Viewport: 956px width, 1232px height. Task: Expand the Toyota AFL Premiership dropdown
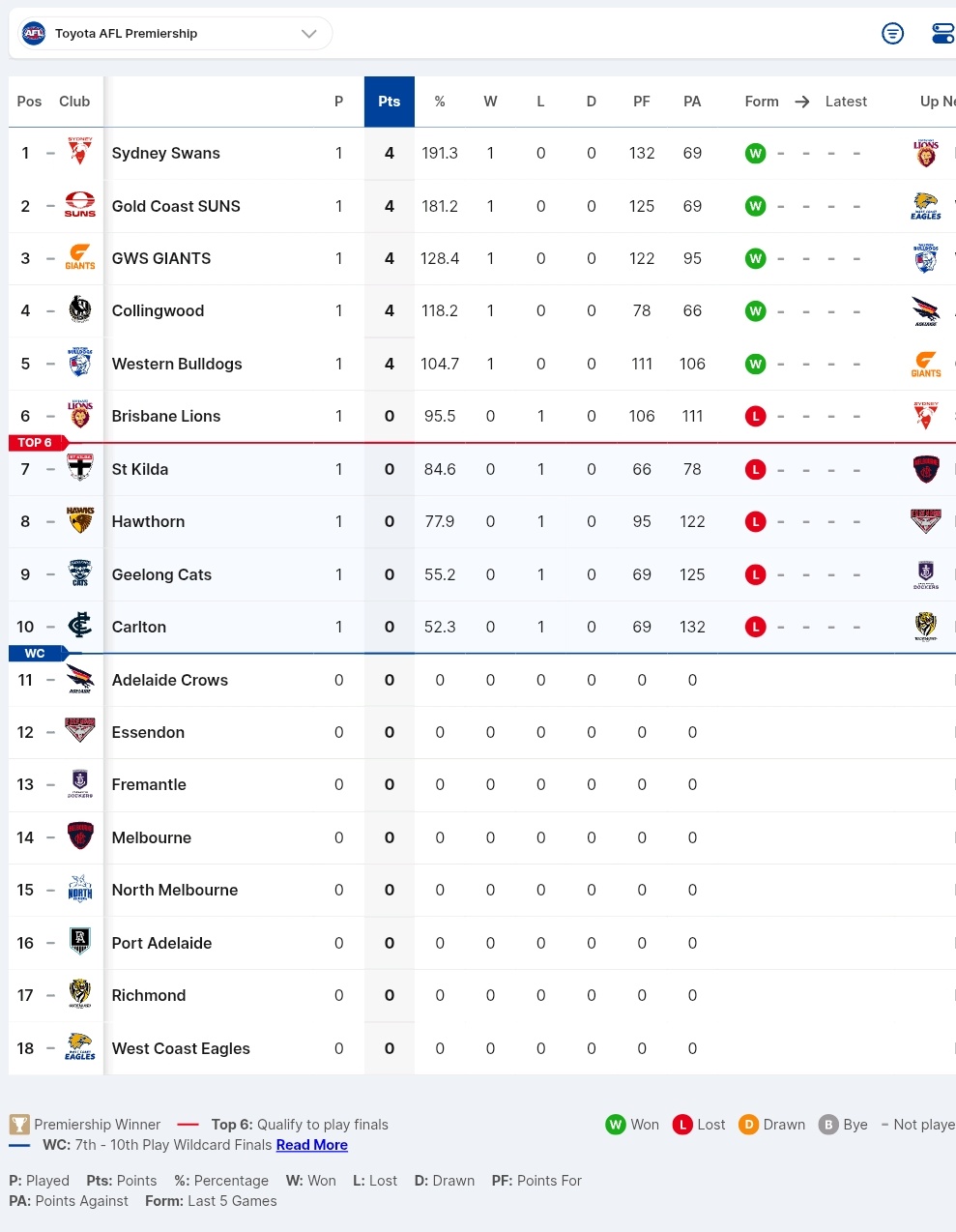[x=308, y=34]
